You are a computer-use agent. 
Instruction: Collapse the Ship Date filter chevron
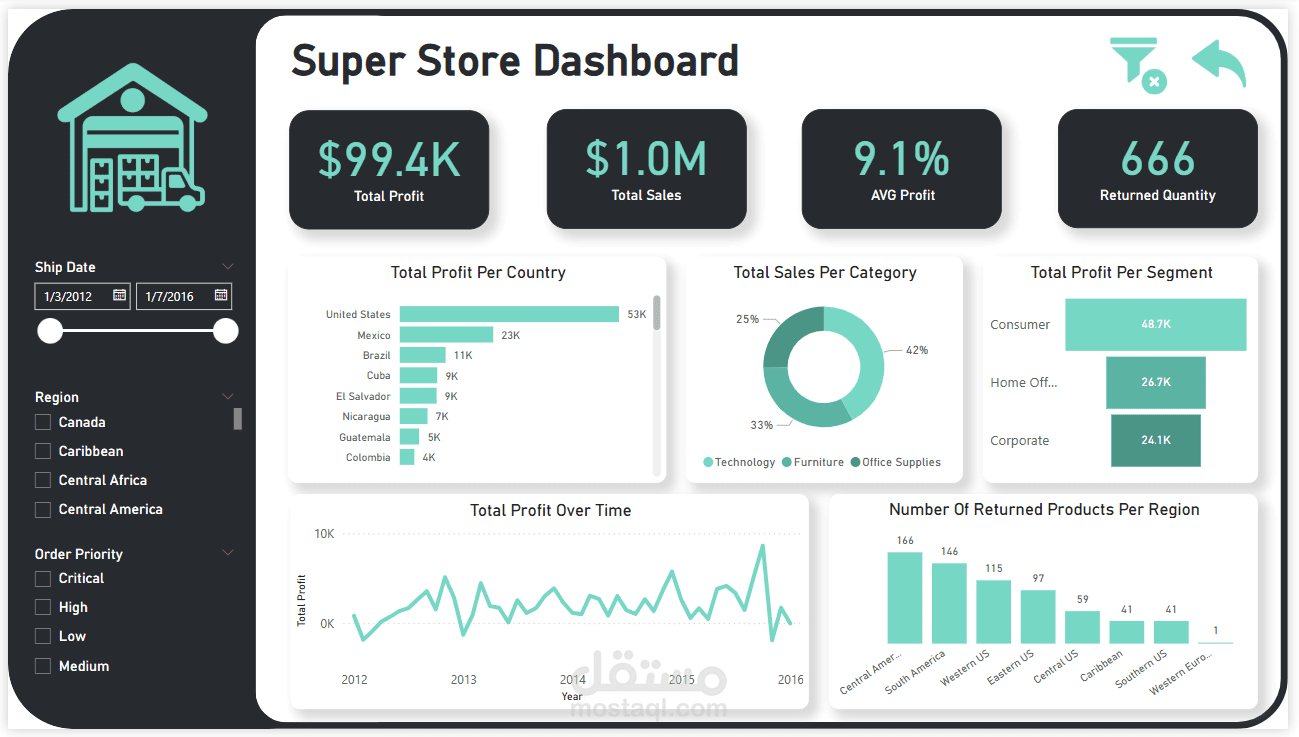pyautogui.click(x=228, y=266)
